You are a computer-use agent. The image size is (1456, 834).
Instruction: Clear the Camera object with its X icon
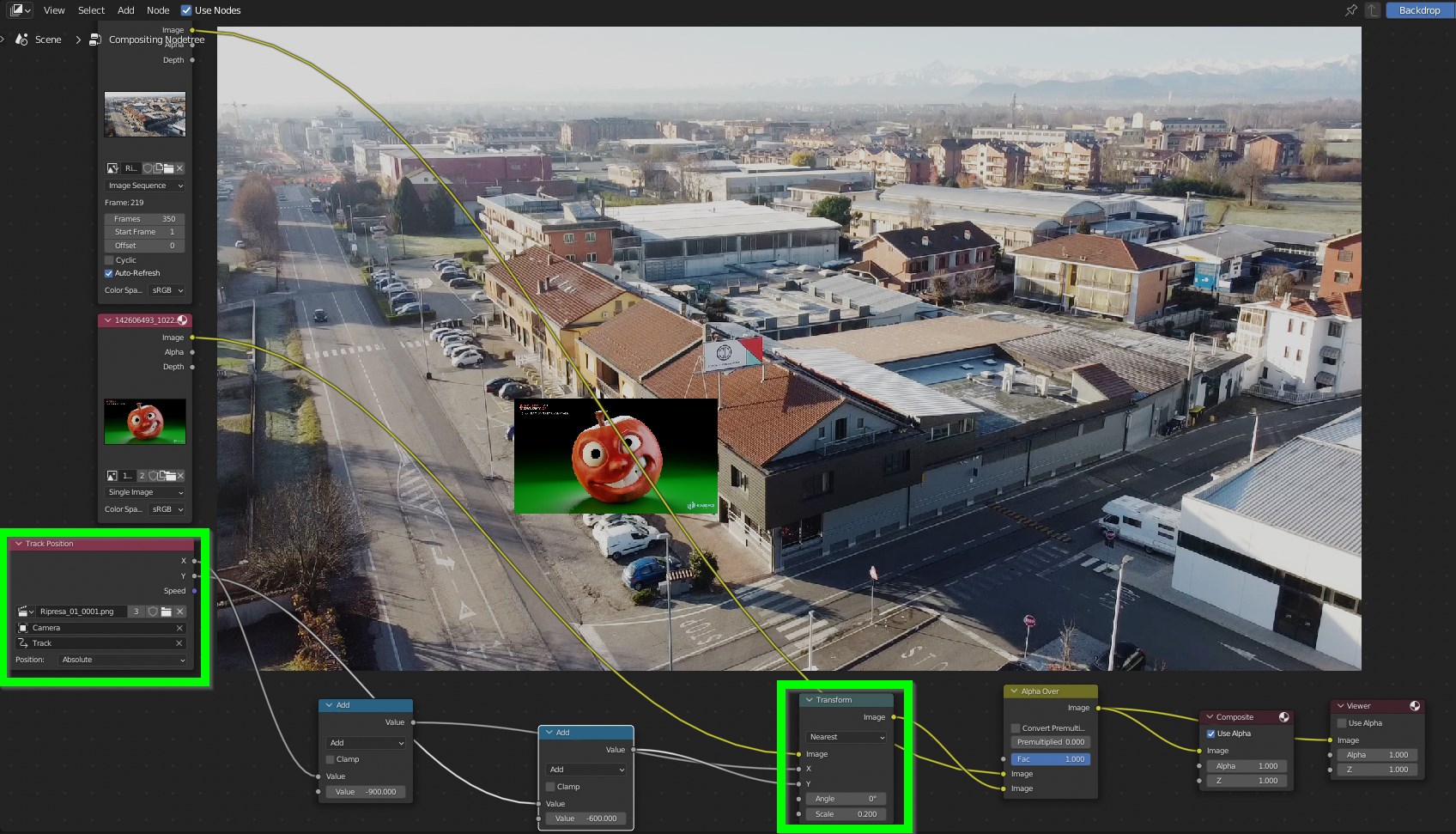[x=179, y=628]
